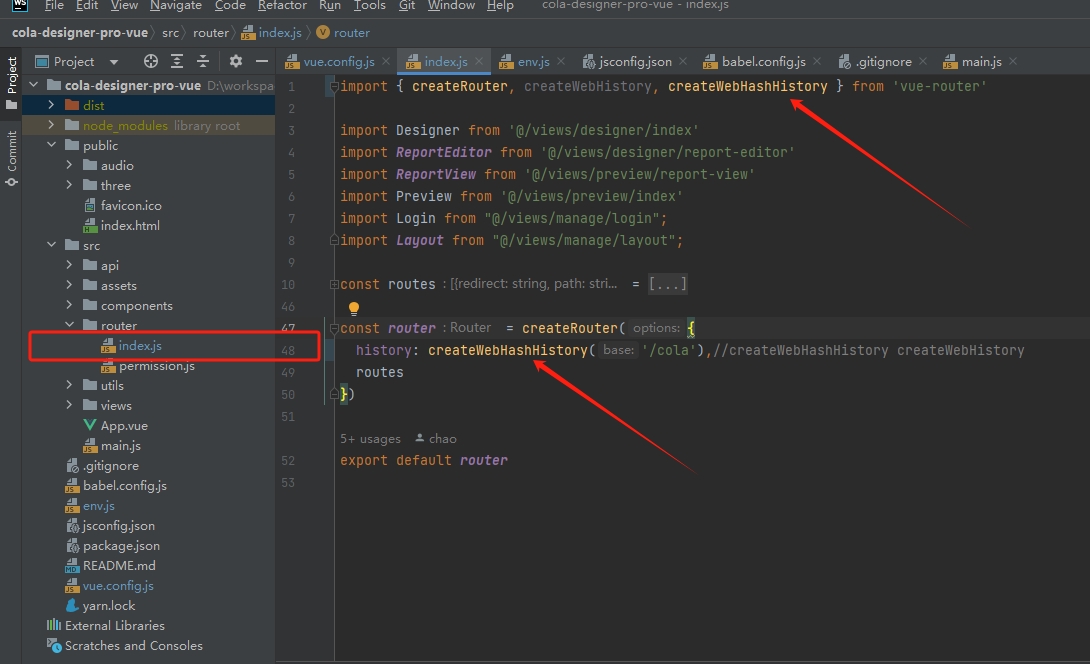Screen dimensions: 1090x664
Task: Close the vue.config.js editor tab
Action: [385, 62]
